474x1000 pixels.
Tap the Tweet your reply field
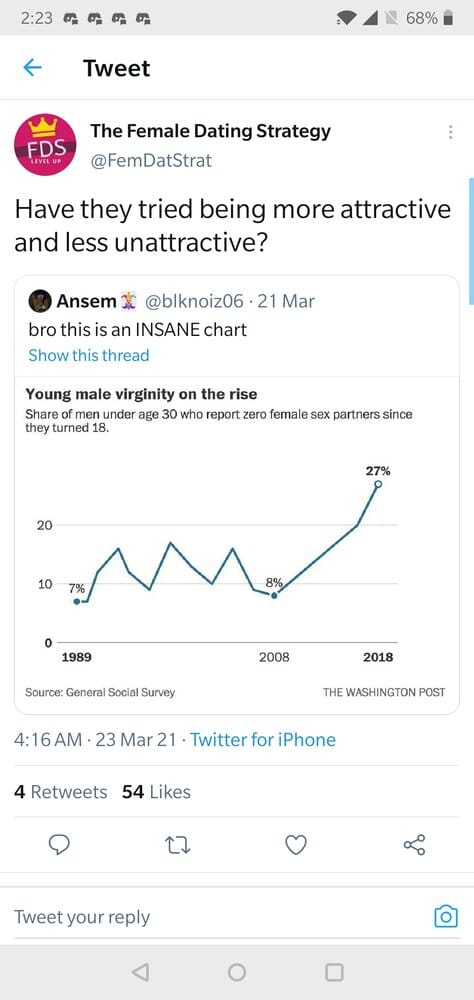[217, 917]
